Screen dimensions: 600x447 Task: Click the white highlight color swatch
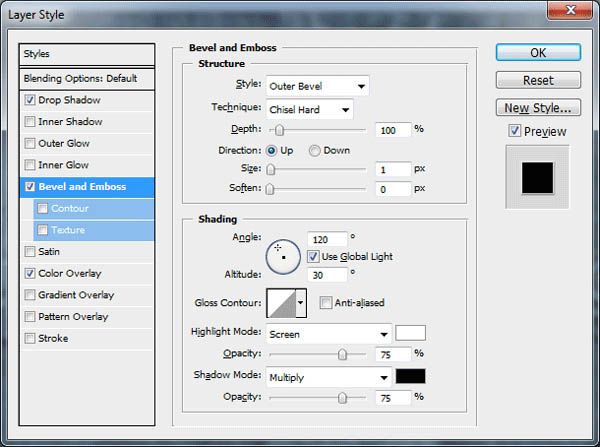(x=410, y=333)
